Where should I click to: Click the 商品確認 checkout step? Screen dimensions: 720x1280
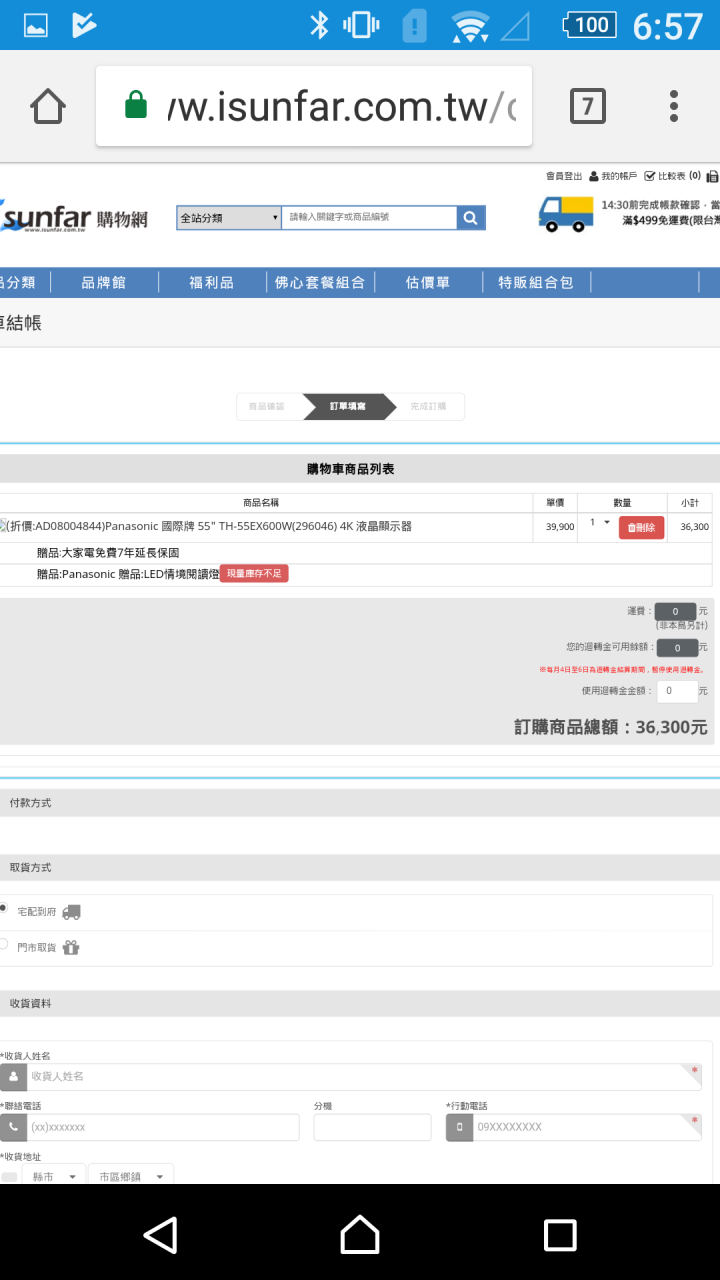tap(266, 407)
